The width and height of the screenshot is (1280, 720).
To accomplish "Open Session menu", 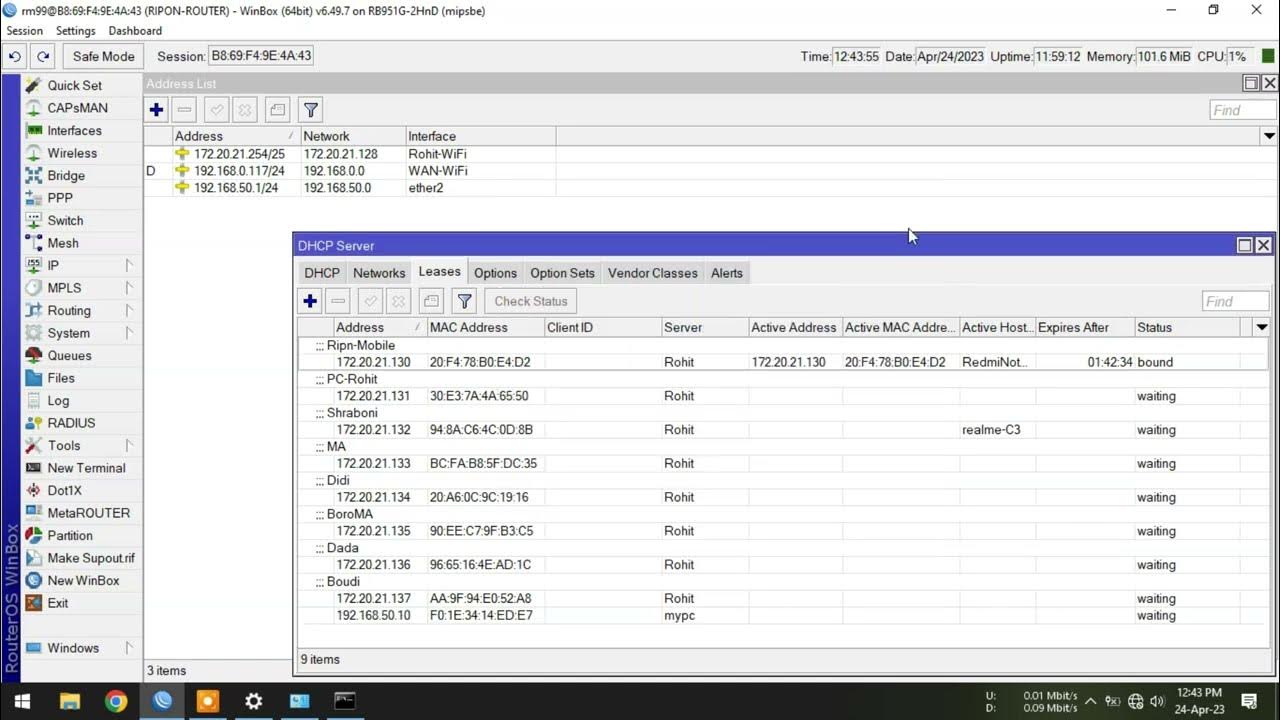I will 25,31.
